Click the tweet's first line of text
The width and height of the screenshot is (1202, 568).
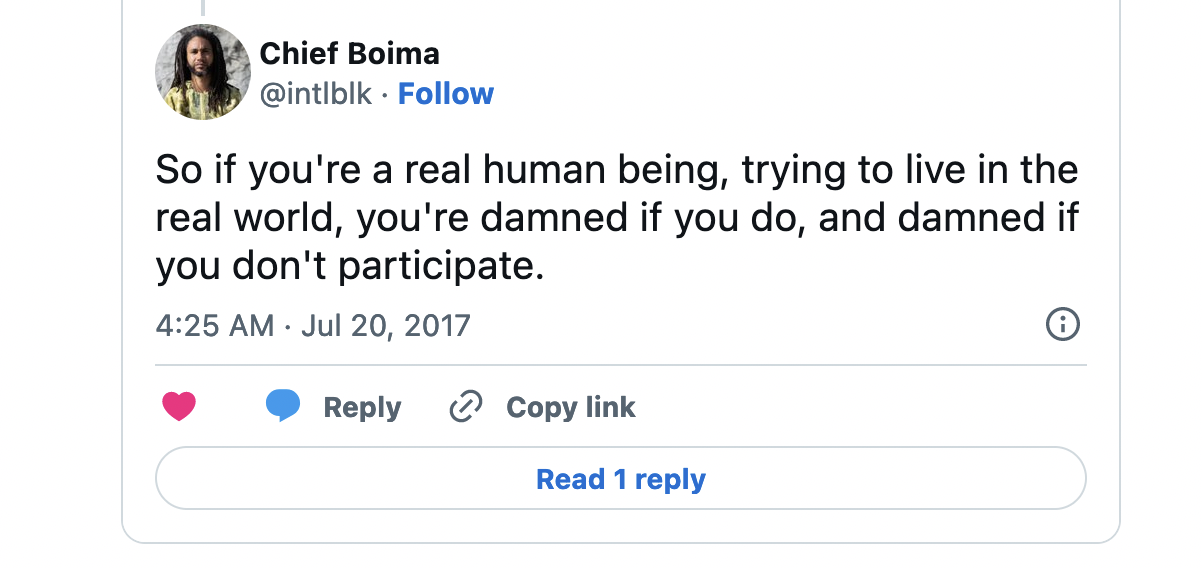click(x=616, y=171)
